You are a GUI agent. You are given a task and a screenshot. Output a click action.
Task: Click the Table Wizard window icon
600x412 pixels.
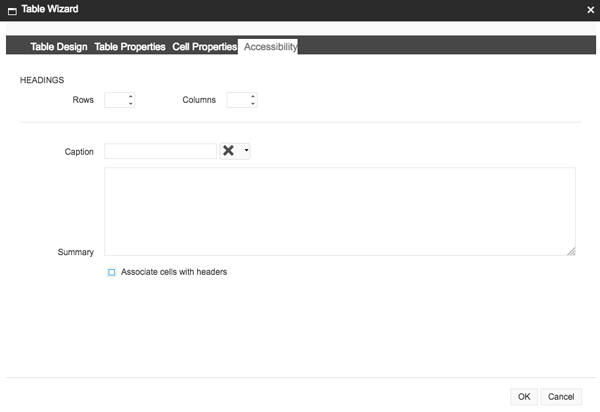(x=11, y=9)
